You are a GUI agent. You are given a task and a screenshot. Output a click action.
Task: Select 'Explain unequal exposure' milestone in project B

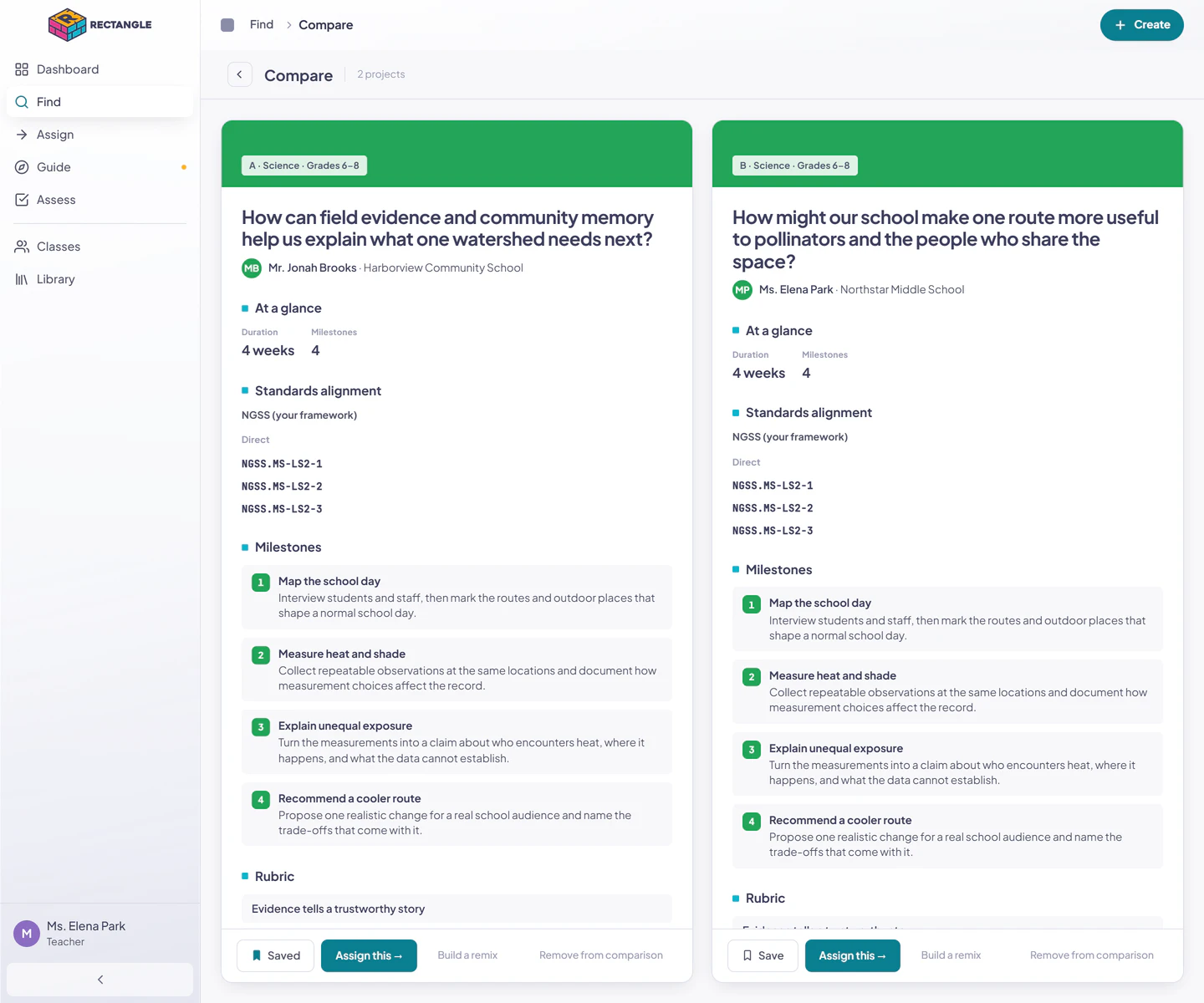point(947,764)
